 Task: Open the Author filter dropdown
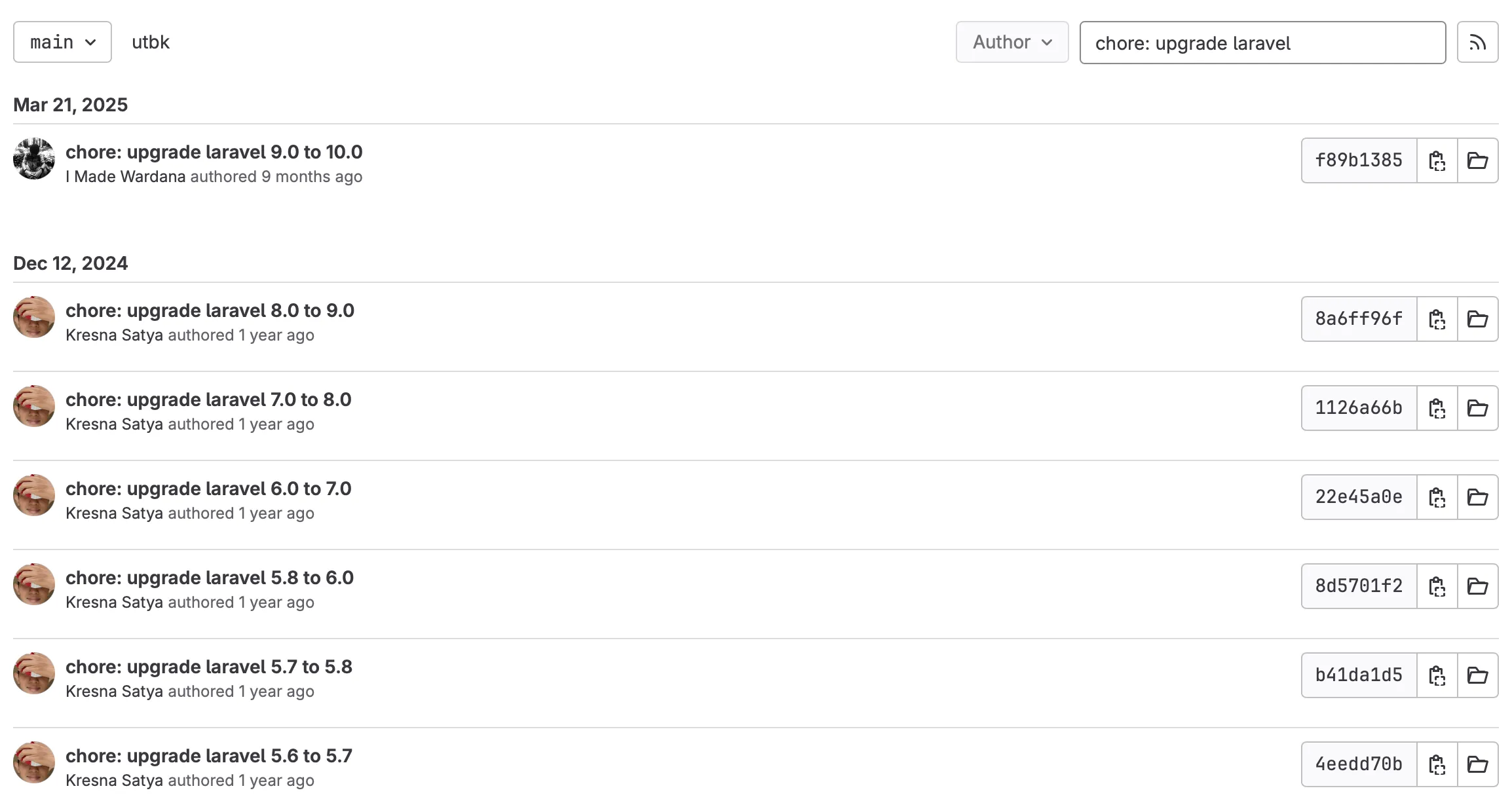(x=1011, y=42)
